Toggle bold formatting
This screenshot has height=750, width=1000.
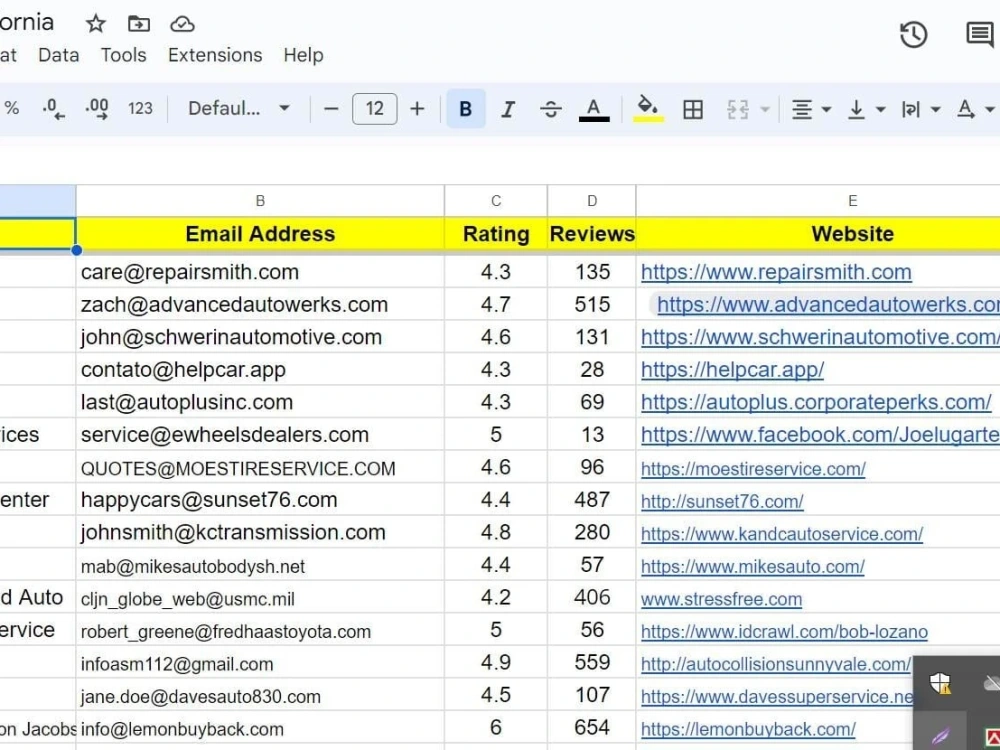[x=466, y=108]
